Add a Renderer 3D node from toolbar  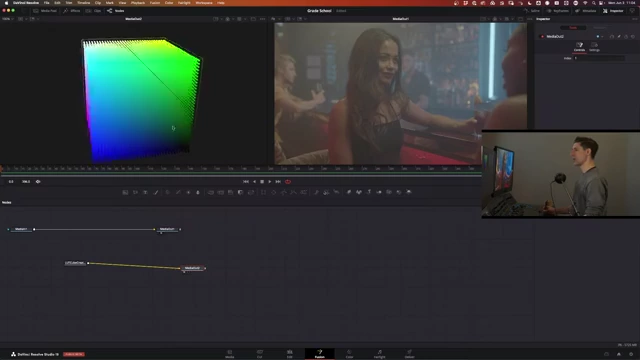409,192
